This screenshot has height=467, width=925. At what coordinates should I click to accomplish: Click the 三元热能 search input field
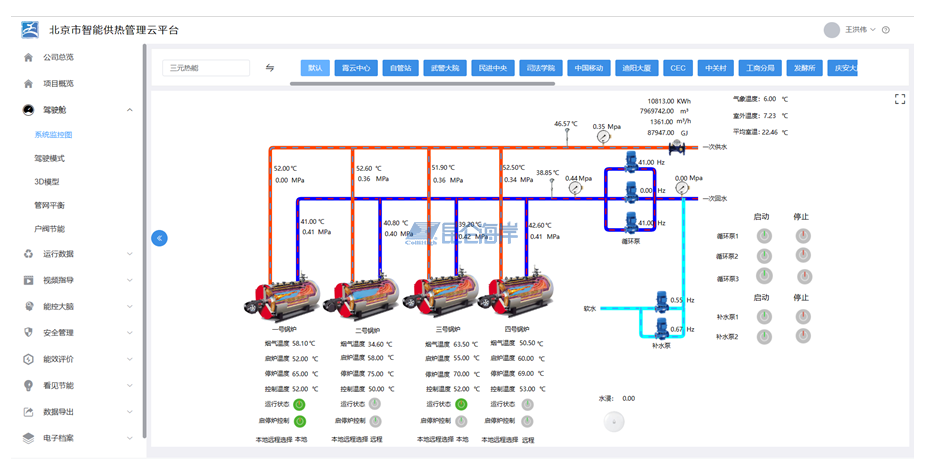[x=206, y=68]
